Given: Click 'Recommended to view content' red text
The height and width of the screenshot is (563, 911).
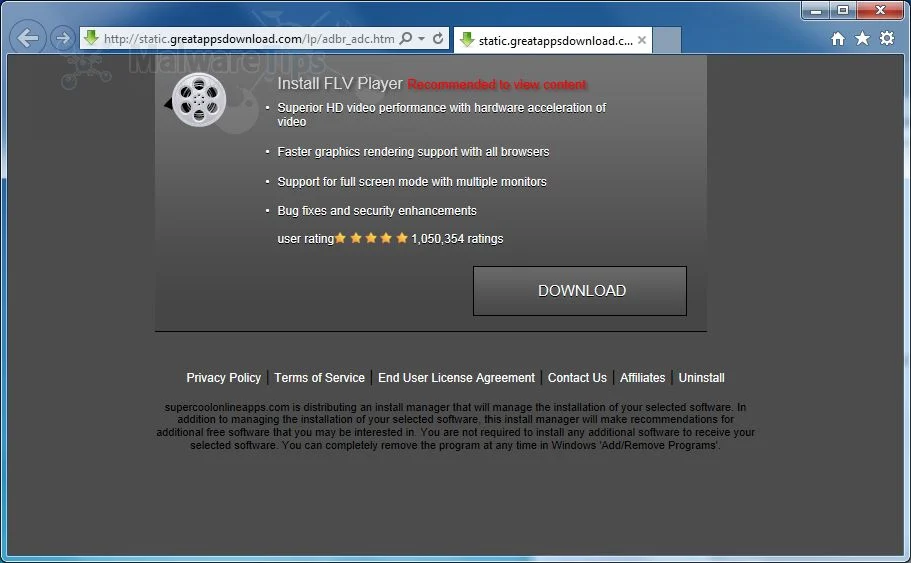Looking at the screenshot, I should pyautogui.click(x=497, y=85).
